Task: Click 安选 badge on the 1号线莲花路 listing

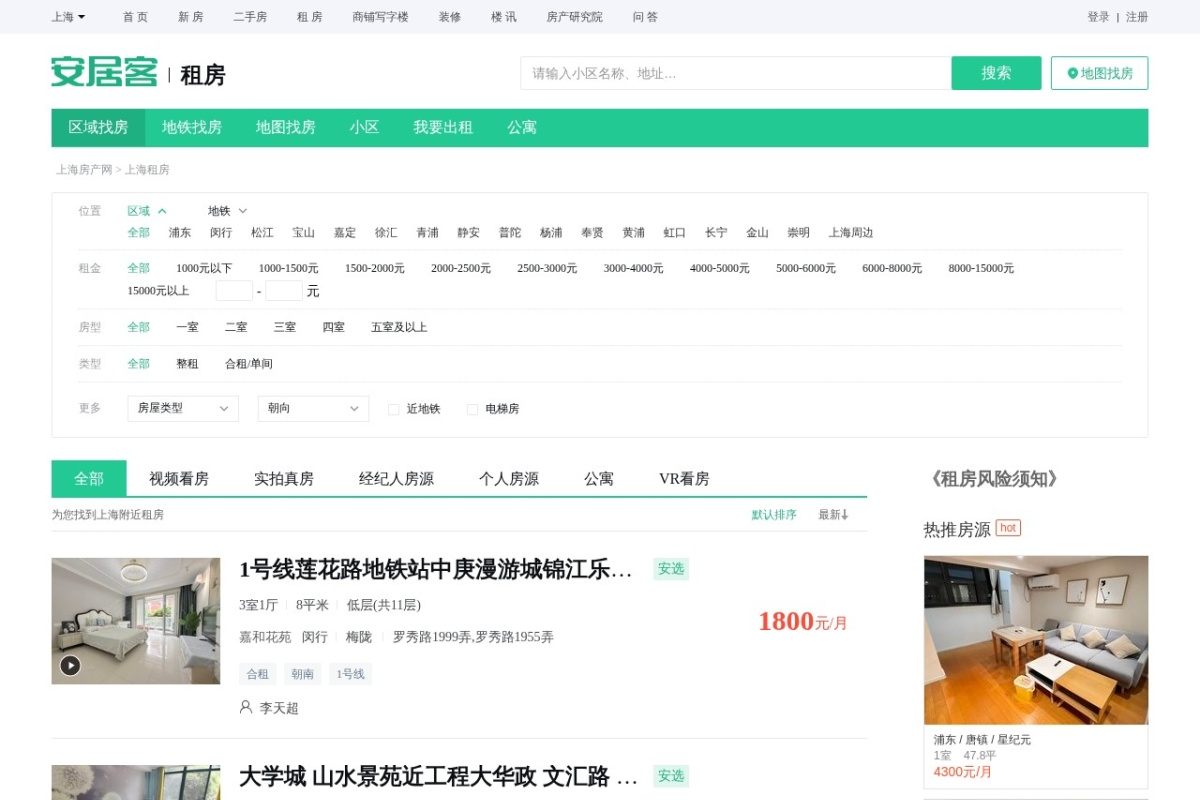Action: tap(671, 569)
